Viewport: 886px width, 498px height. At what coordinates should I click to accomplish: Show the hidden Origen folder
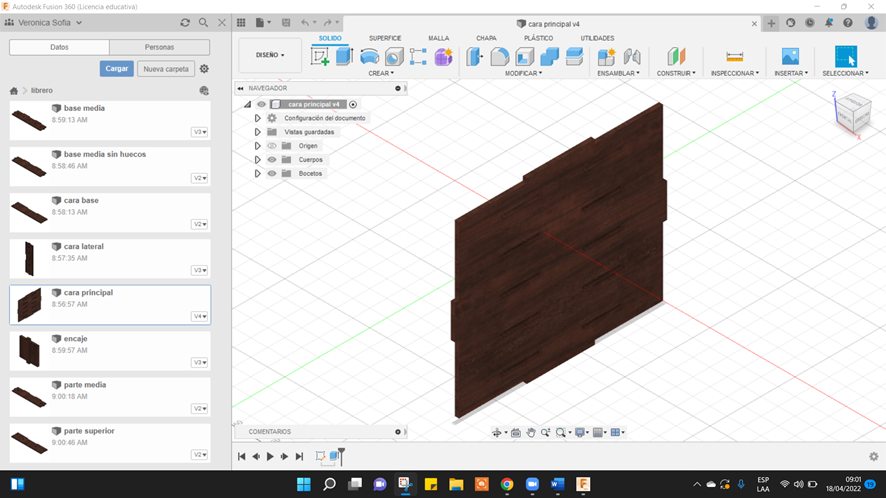coord(271,146)
